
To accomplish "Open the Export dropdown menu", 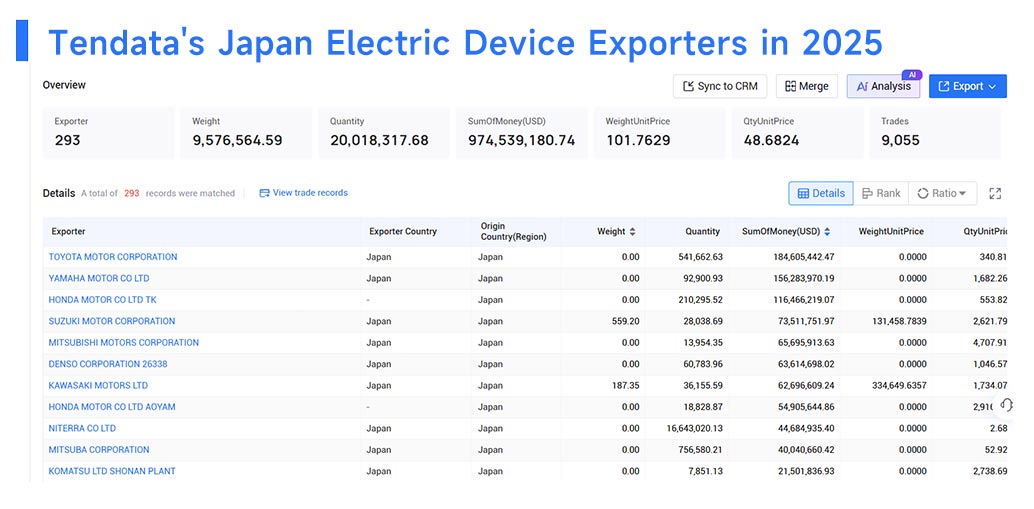I will pos(967,86).
